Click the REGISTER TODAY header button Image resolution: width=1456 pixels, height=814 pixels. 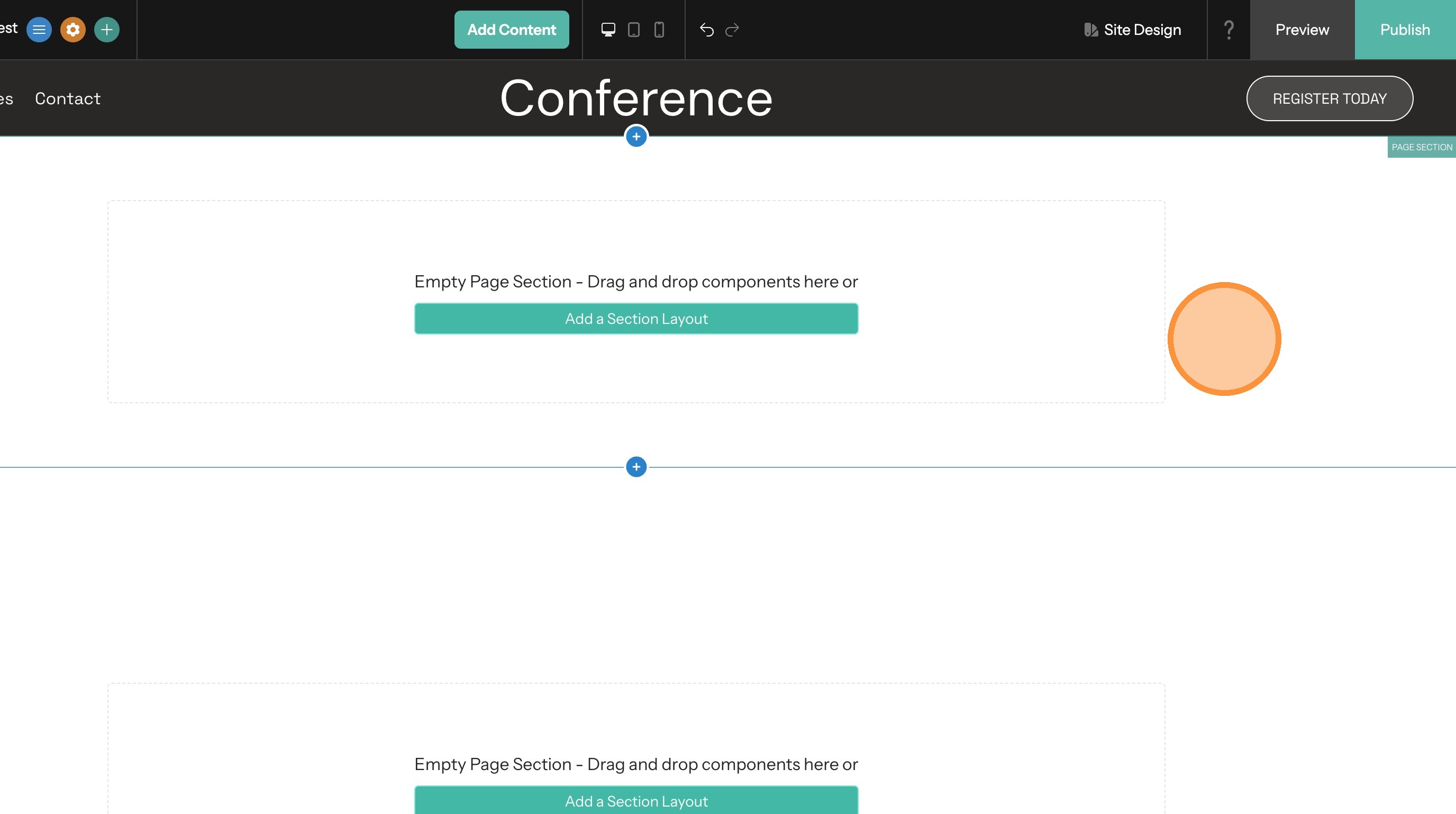(1330, 98)
